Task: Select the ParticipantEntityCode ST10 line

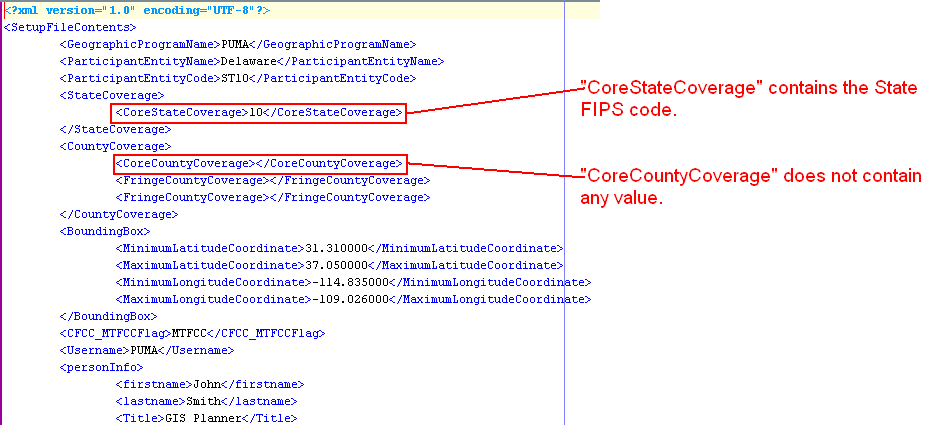Action: (x=238, y=78)
